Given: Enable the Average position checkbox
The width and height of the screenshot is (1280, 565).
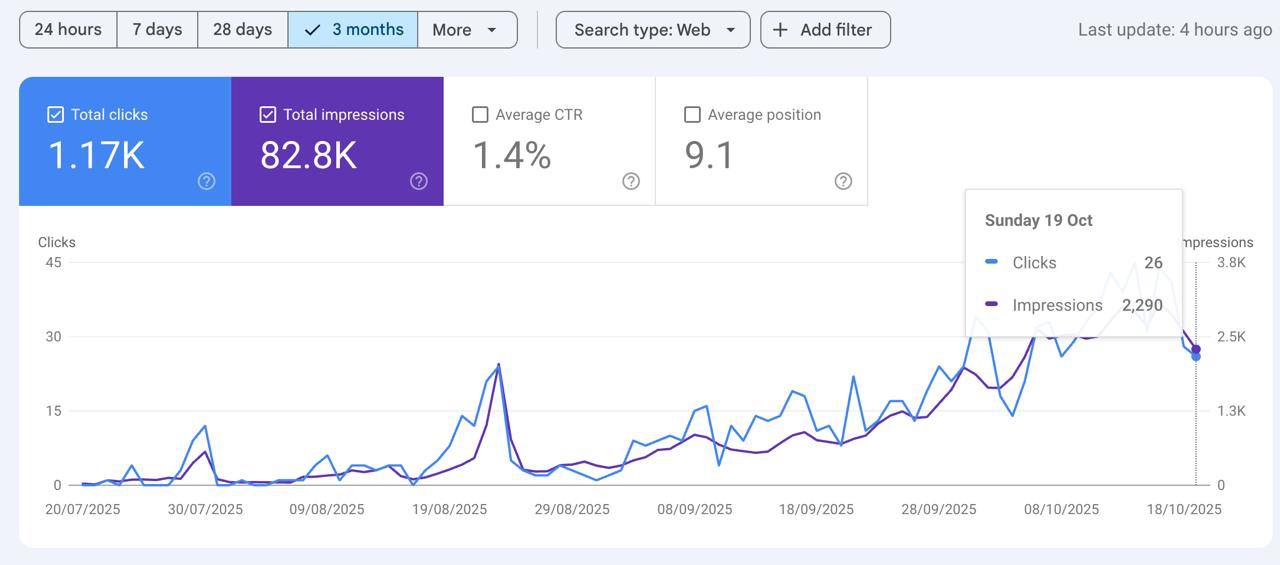Looking at the screenshot, I should tap(692, 115).
